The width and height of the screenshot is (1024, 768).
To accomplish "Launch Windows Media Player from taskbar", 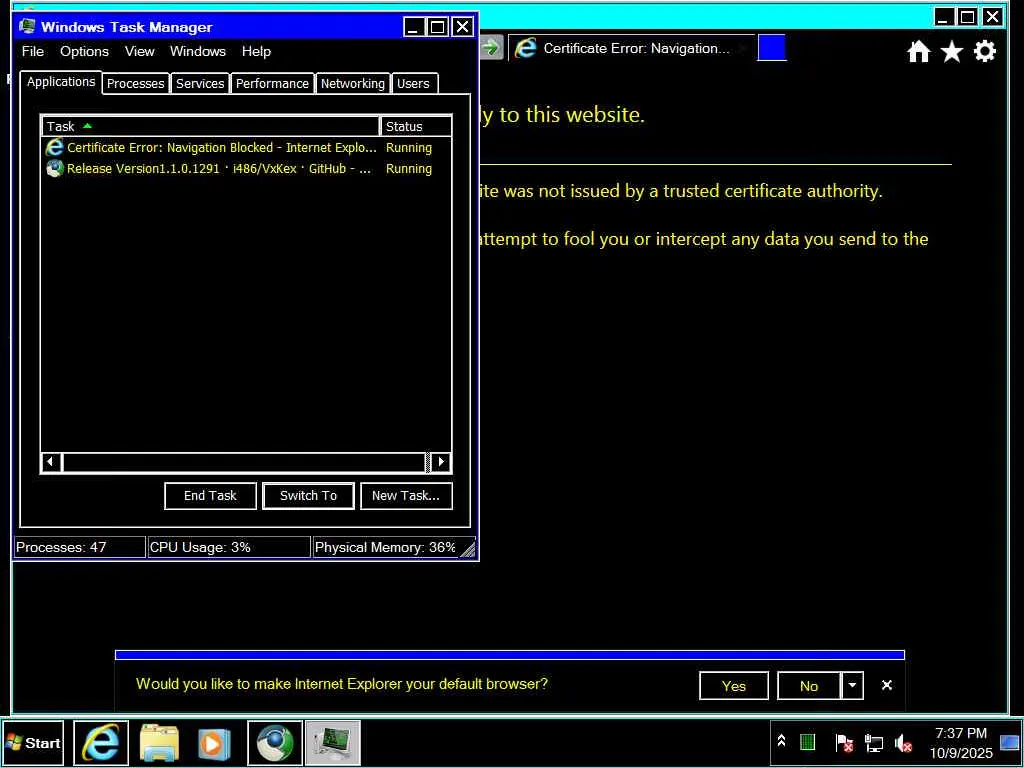I will pyautogui.click(x=214, y=743).
